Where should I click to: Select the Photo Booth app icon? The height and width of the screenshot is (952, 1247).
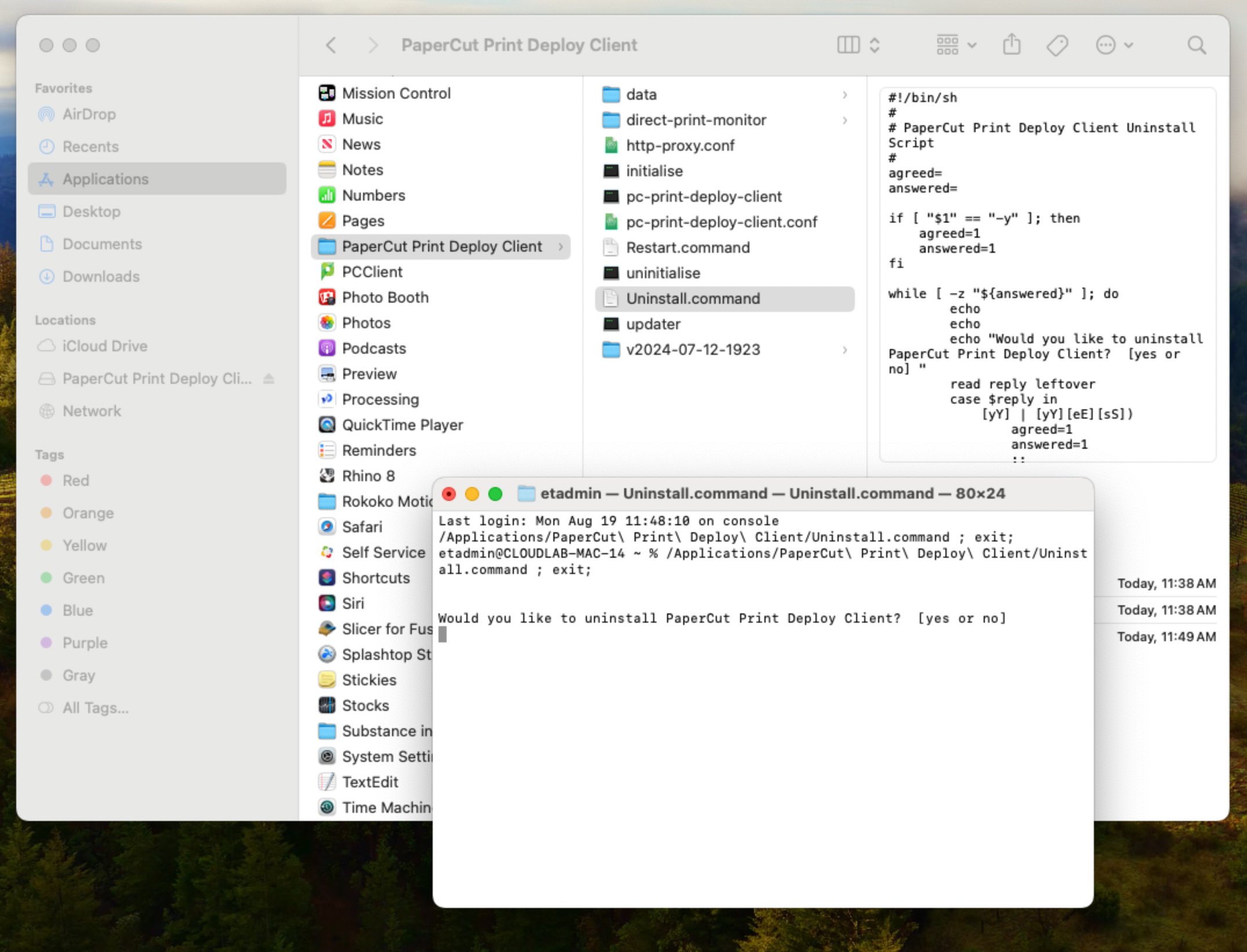[327, 297]
